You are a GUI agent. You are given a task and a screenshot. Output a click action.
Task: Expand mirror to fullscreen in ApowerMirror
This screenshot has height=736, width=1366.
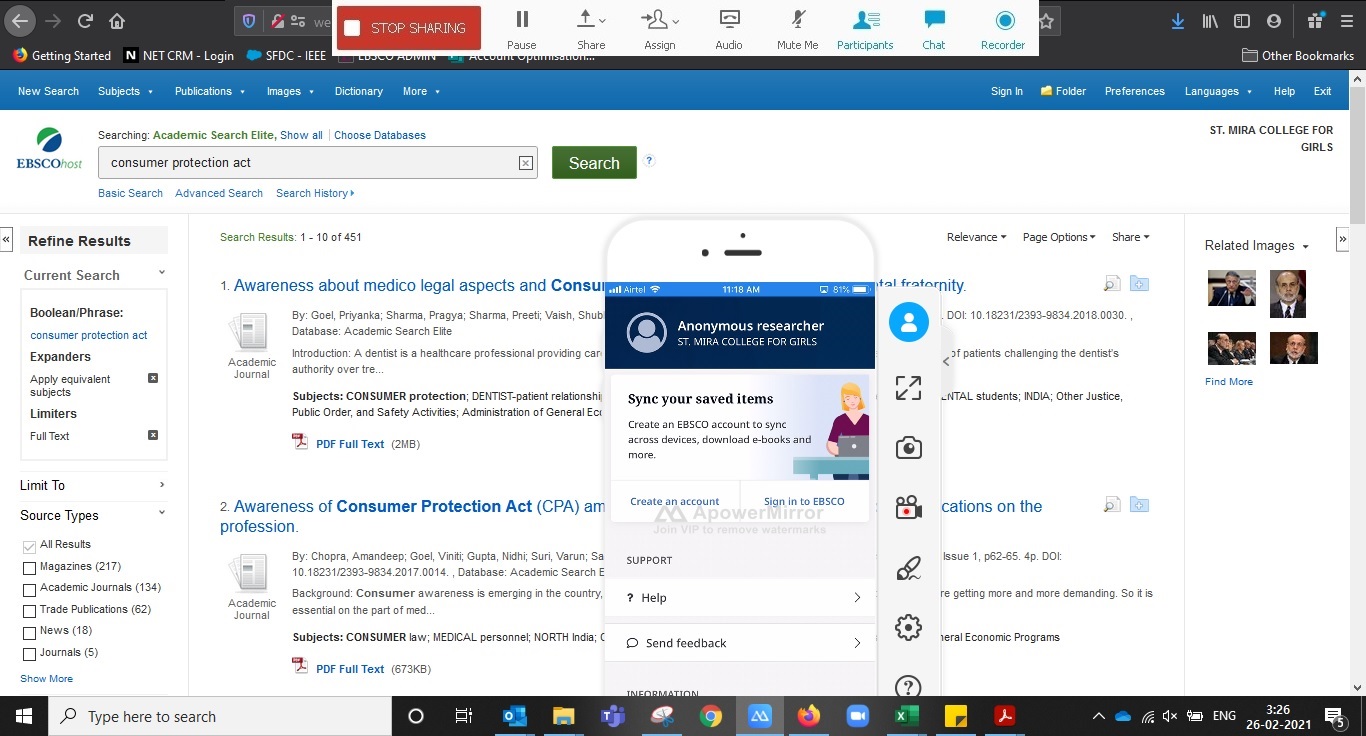click(x=908, y=387)
